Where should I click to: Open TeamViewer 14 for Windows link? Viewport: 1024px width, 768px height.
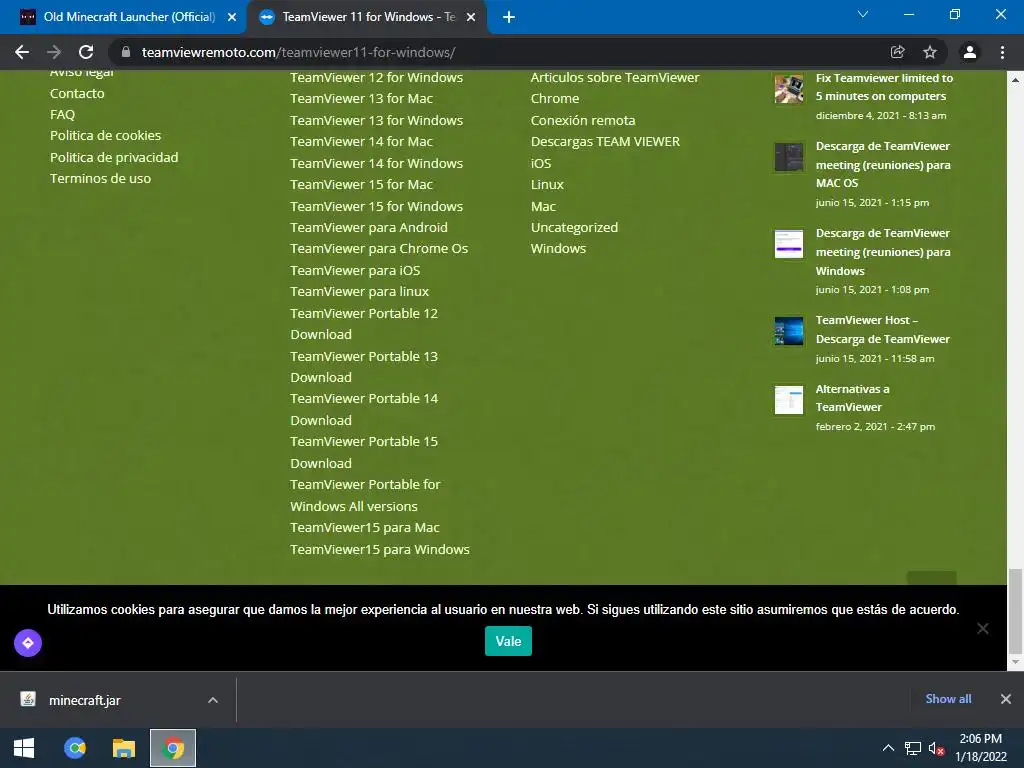pos(377,163)
